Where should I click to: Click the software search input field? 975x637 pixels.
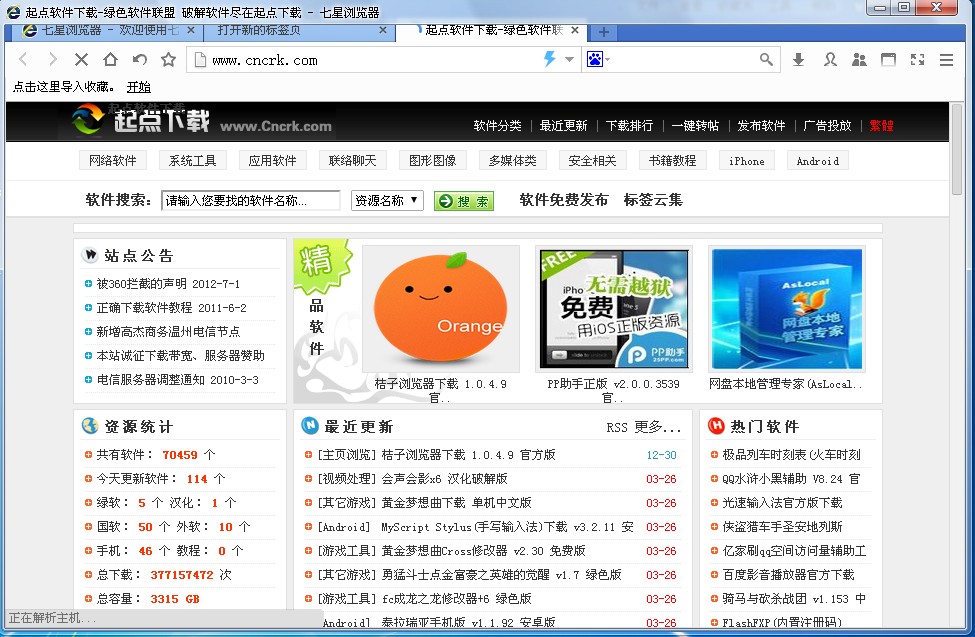[251, 200]
